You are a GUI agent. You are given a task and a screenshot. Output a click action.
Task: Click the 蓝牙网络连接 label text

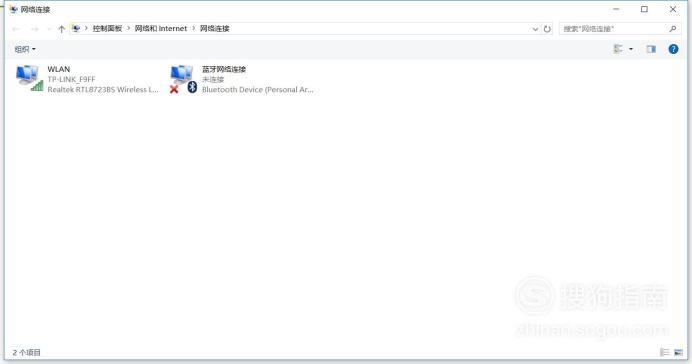224,69
